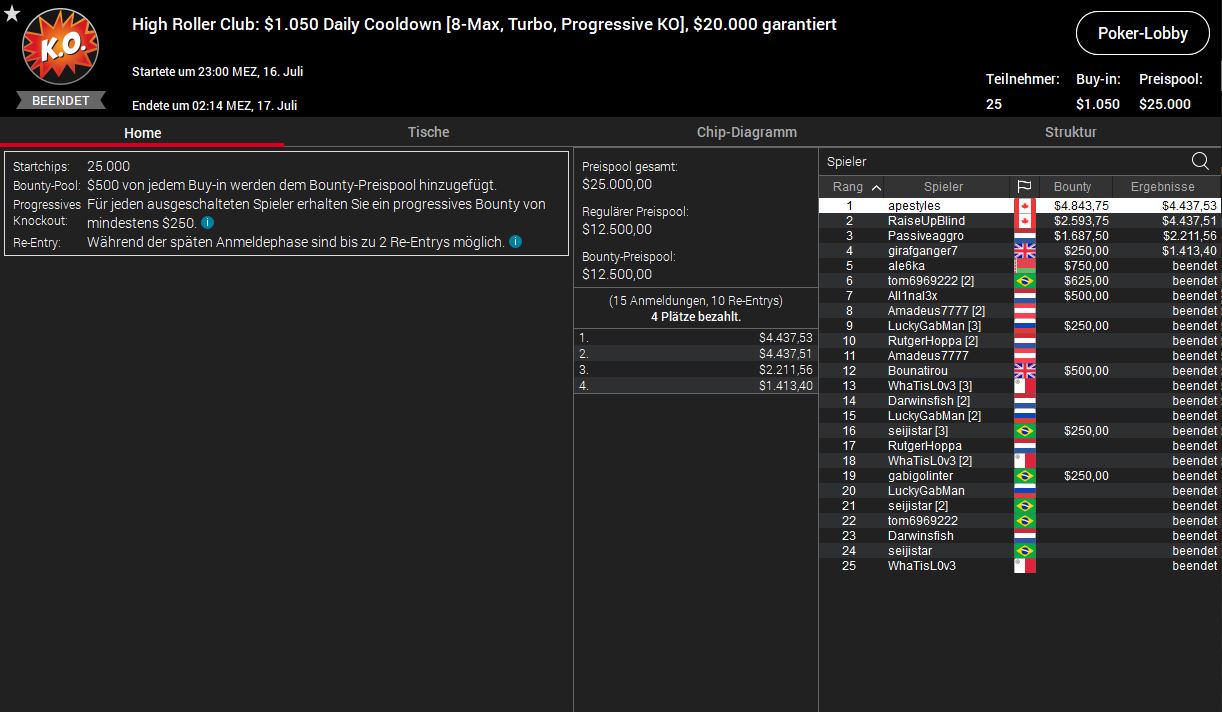Sort players by Bounty column

coord(1072,187)
